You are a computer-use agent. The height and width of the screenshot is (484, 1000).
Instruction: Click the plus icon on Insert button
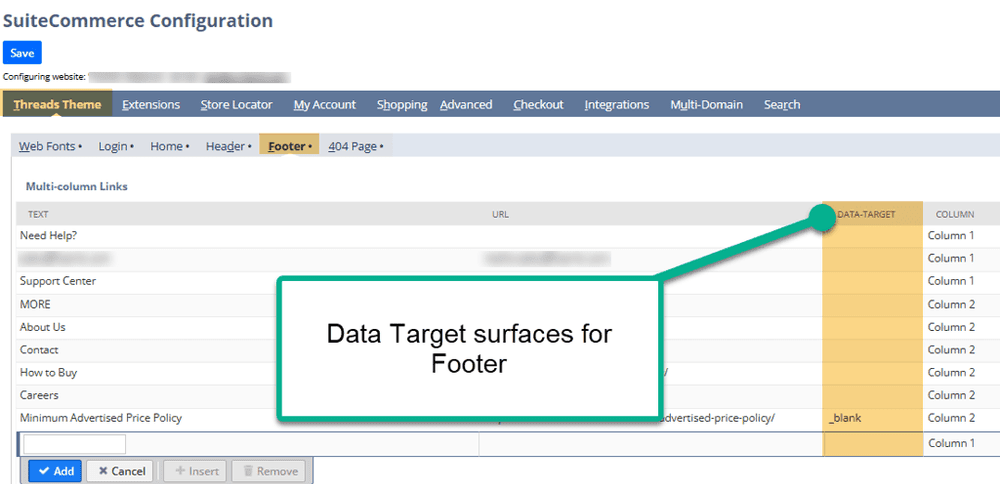(x=179, y=471)
